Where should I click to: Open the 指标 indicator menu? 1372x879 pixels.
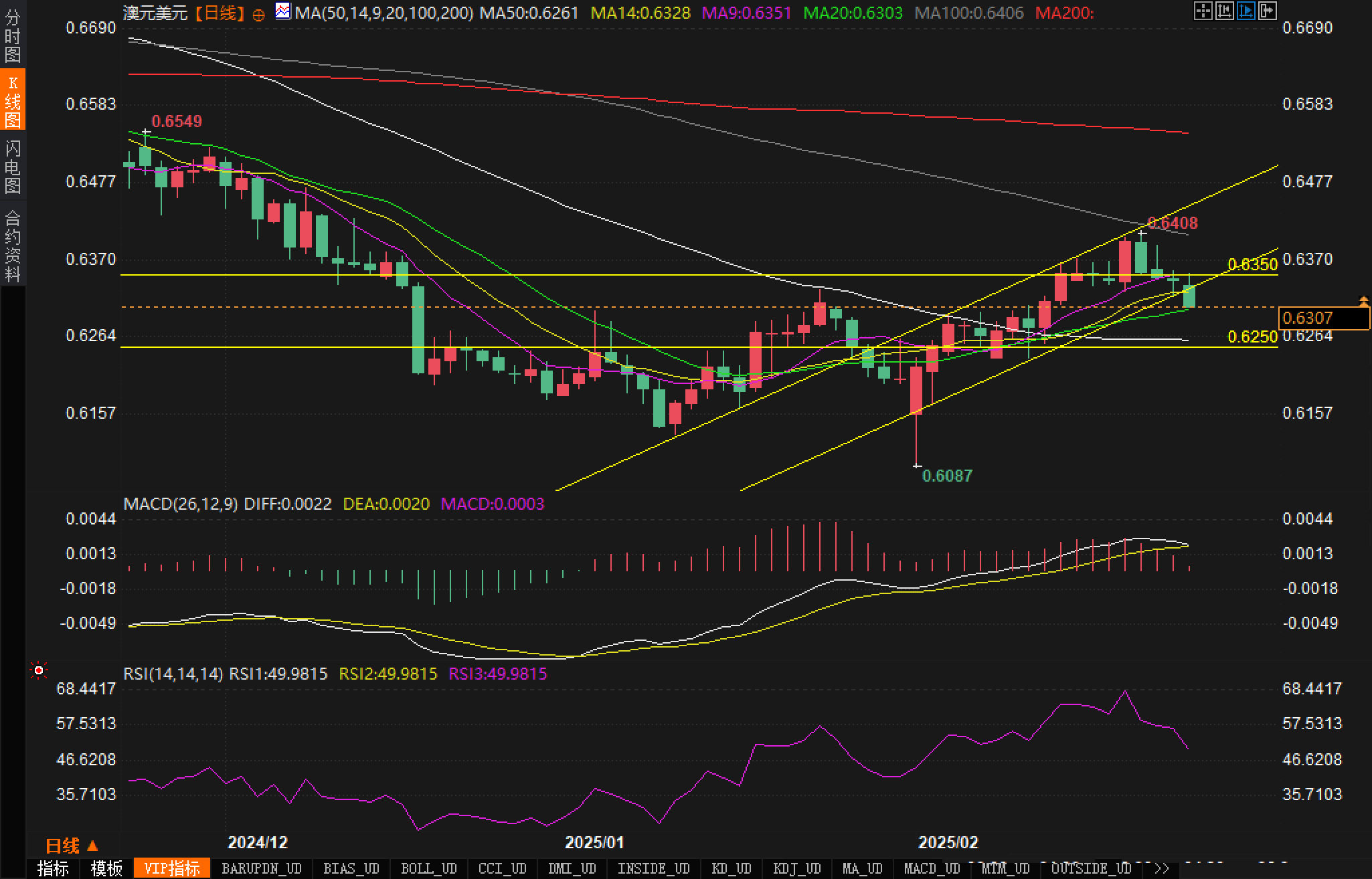[x=53, y=868]
